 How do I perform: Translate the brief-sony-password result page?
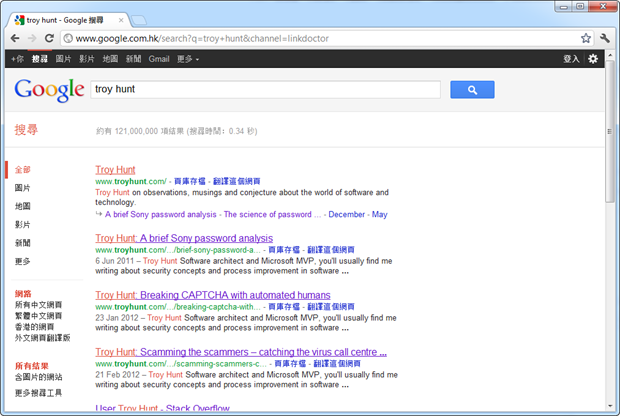331,250
